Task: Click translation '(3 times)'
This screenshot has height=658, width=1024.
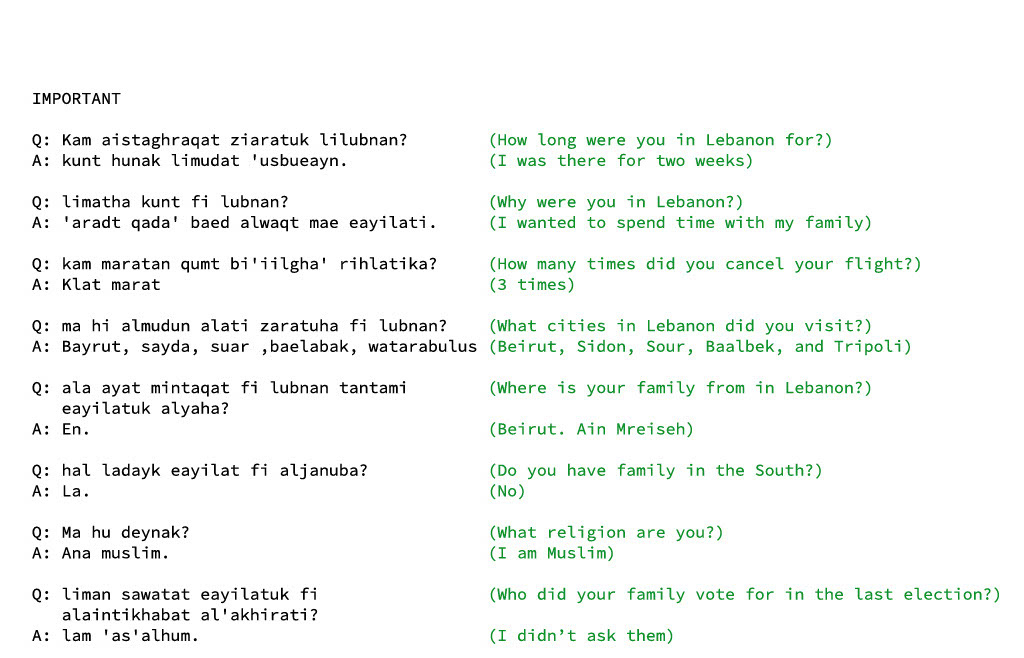Action: [532, 285]
